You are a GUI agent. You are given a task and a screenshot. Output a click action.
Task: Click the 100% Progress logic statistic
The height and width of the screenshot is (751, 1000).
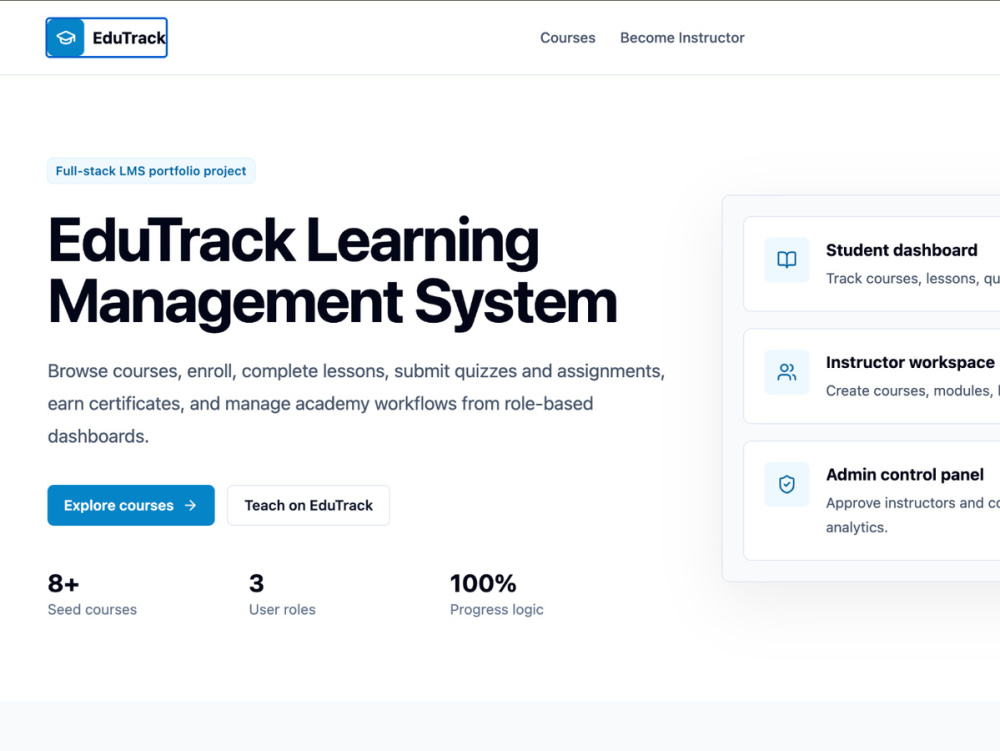coord(497,594)
